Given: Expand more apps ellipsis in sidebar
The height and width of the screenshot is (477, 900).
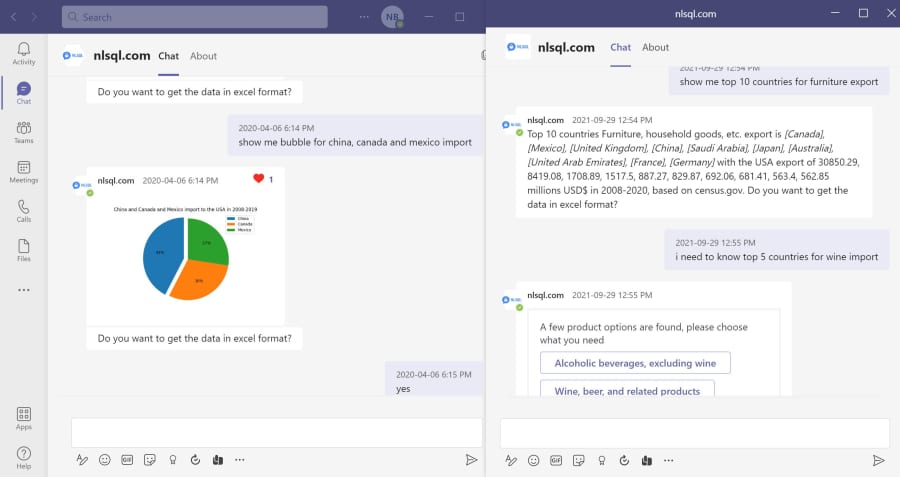Looking at the screenshot, I should (x=24, y=290).
